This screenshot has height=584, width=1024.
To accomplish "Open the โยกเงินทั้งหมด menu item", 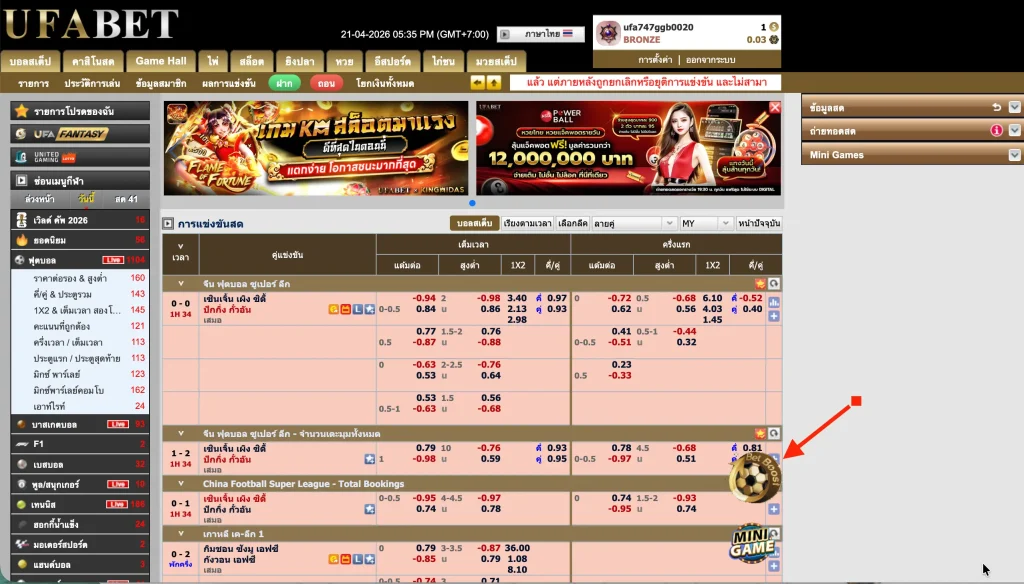I will click(385, 84).
